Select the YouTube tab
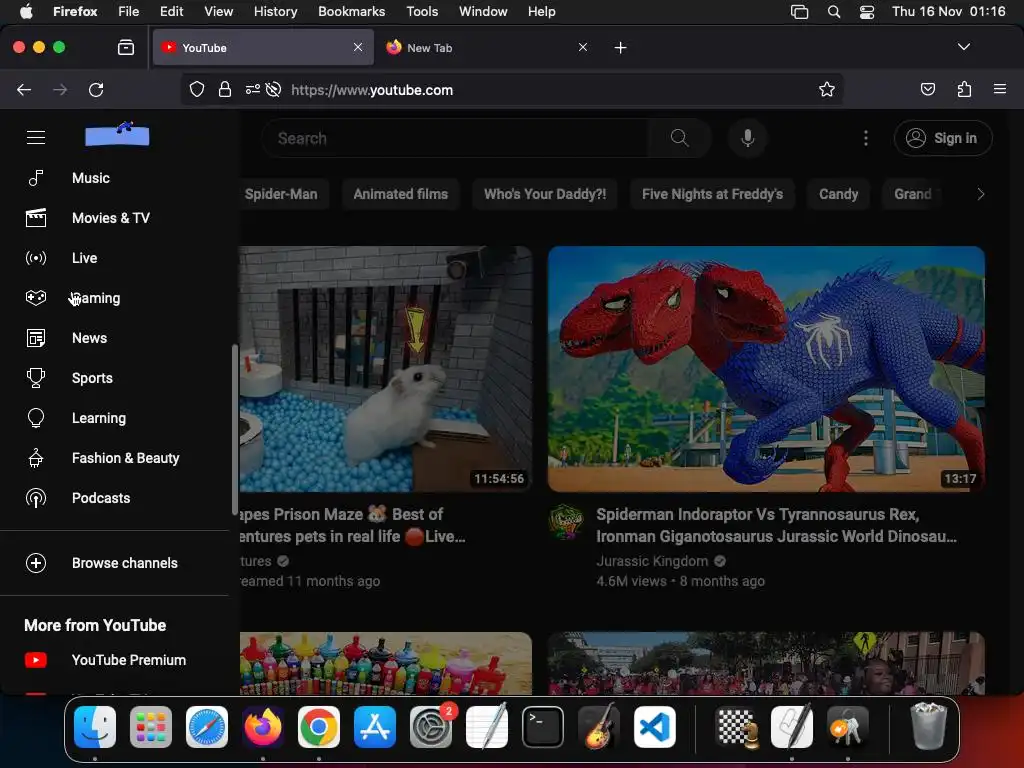The width and height of the screenshot is (1024, 768). click(263, 48)
